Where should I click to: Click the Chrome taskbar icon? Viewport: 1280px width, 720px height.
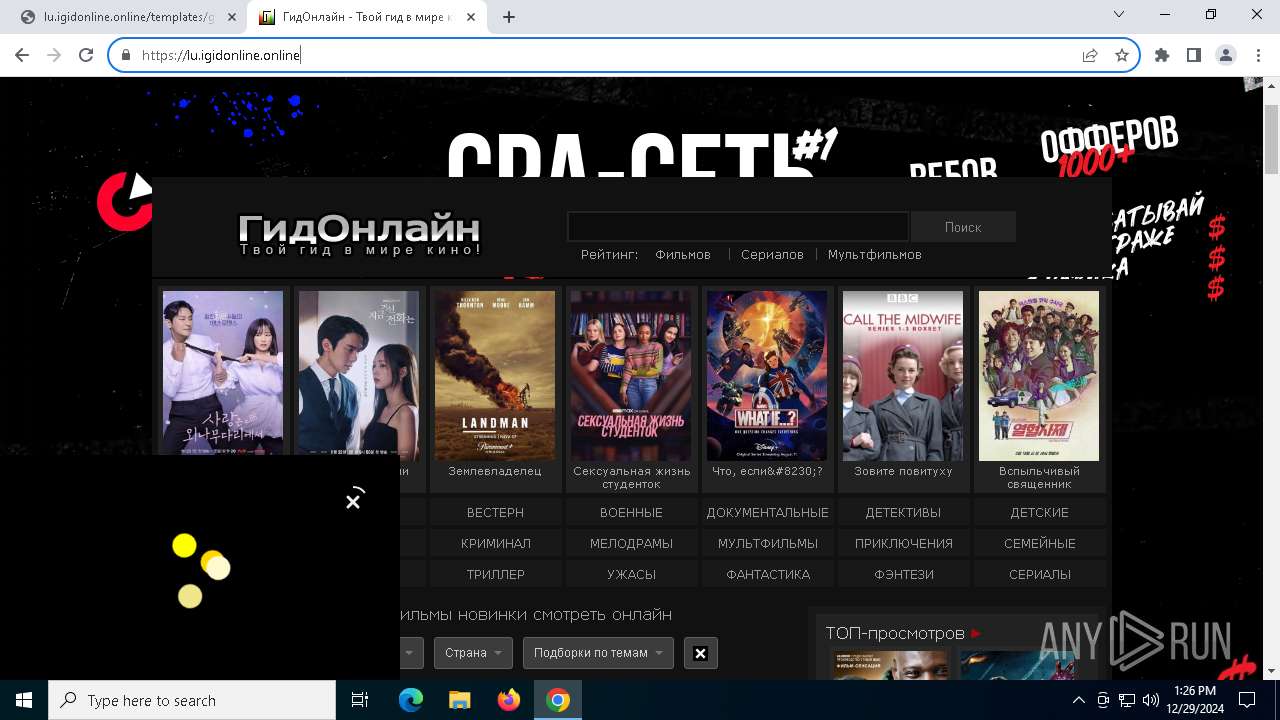pyautogui.click(x=558, y=700)
